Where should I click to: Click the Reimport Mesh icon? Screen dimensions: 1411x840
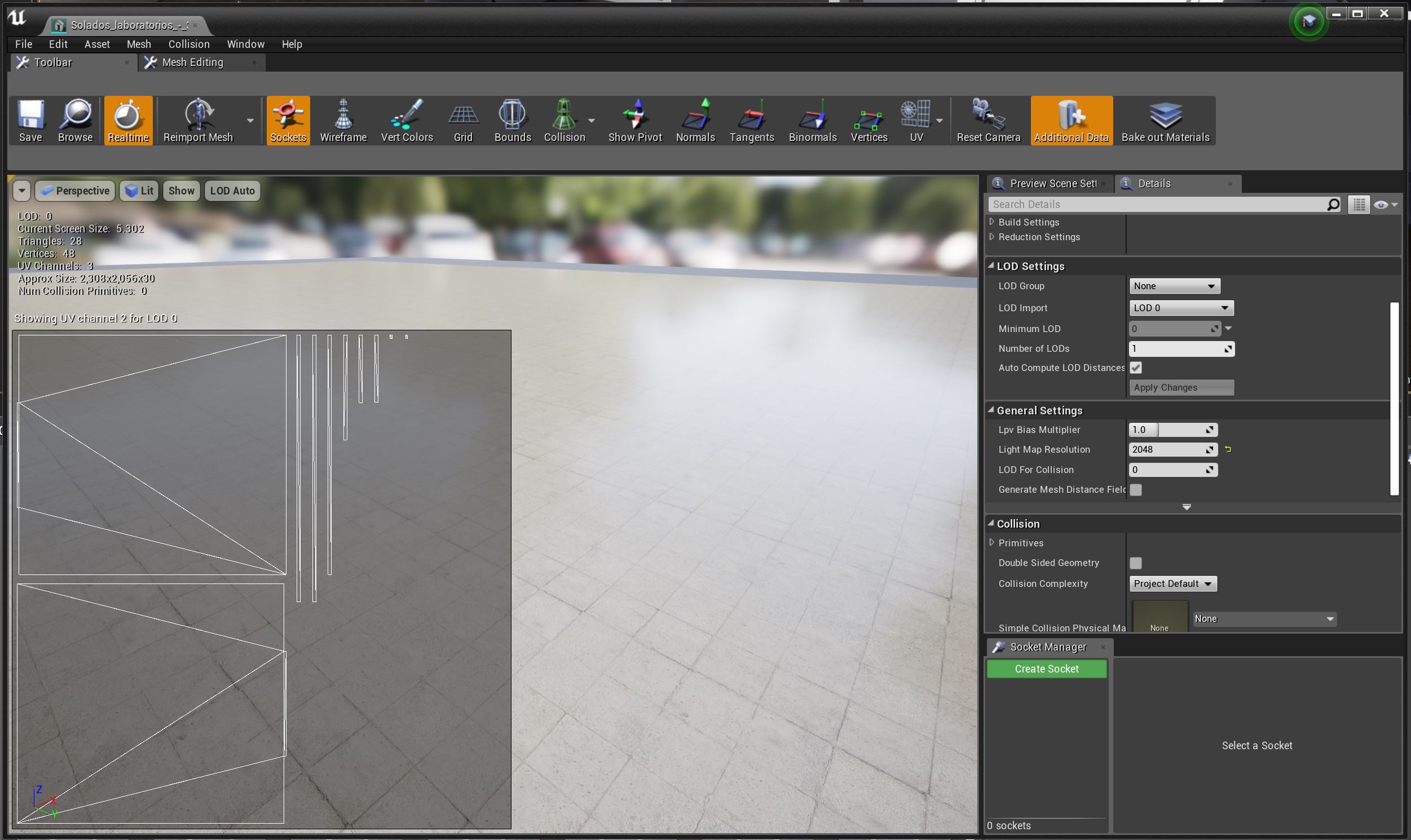click(x=198, y=121)
